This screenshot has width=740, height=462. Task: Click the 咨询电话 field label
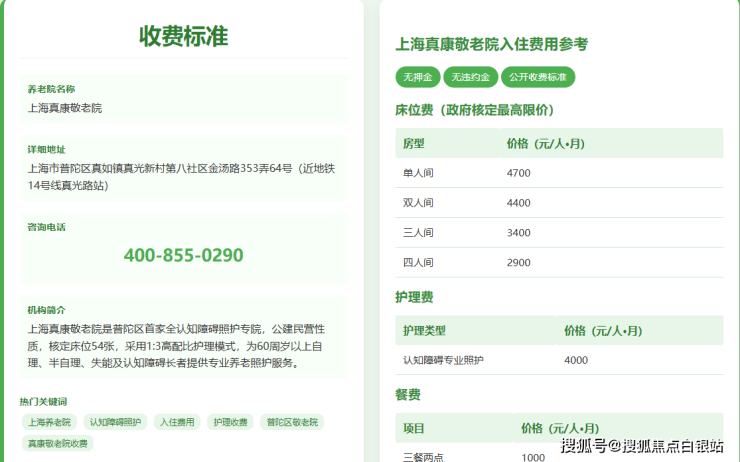(46, 227)
